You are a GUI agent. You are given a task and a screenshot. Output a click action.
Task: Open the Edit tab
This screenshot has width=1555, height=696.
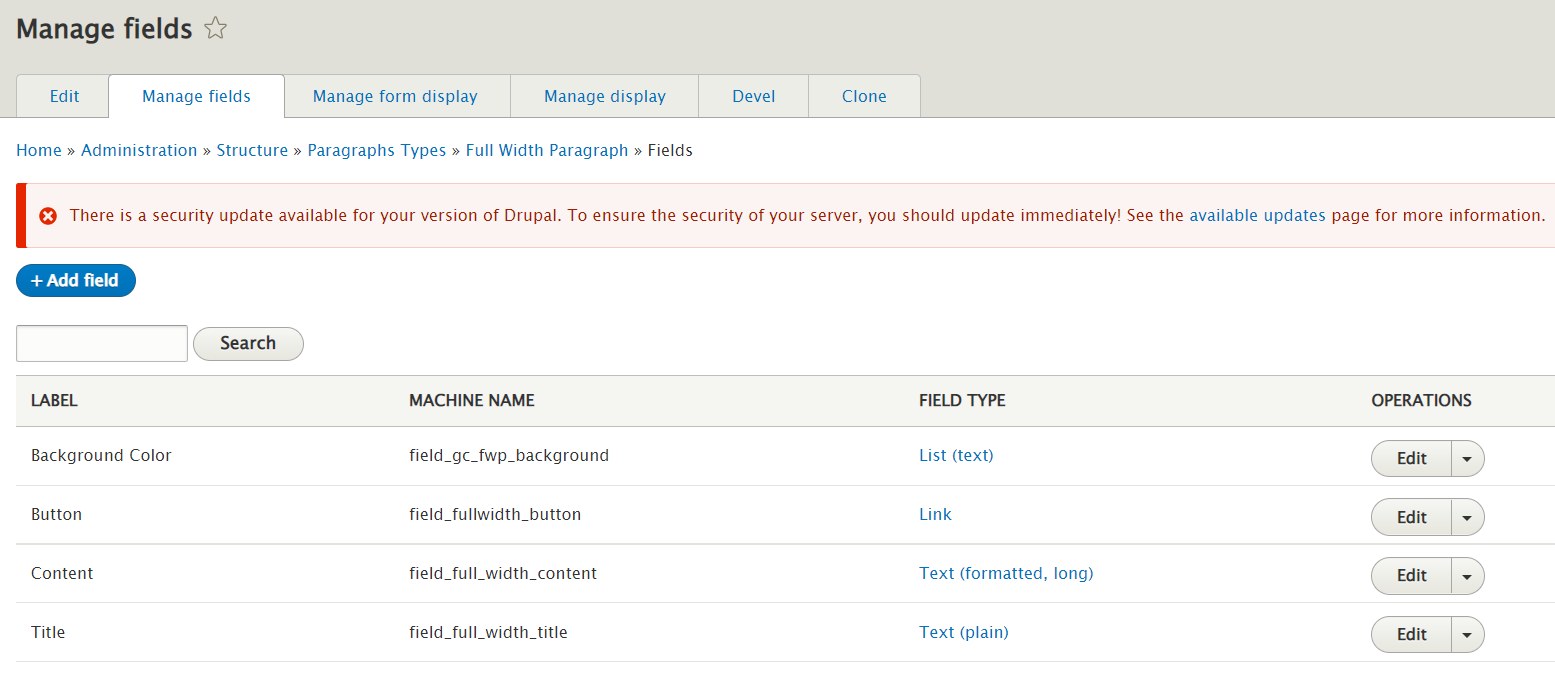(64, 96)
